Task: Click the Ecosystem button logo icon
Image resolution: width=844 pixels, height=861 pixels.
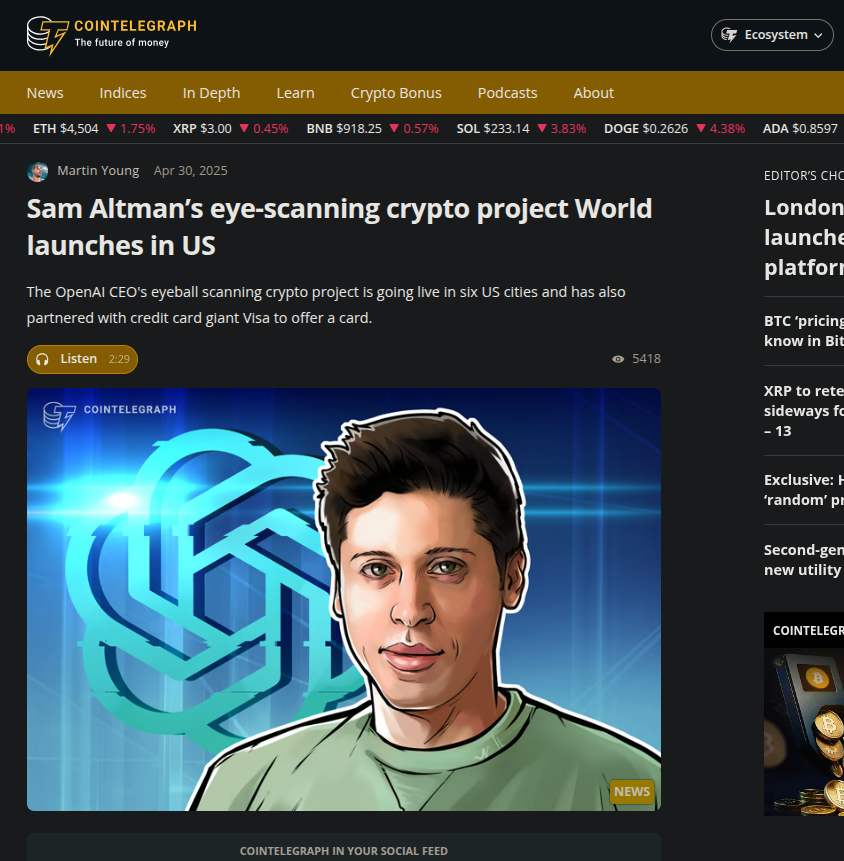Action: (729, 35)
